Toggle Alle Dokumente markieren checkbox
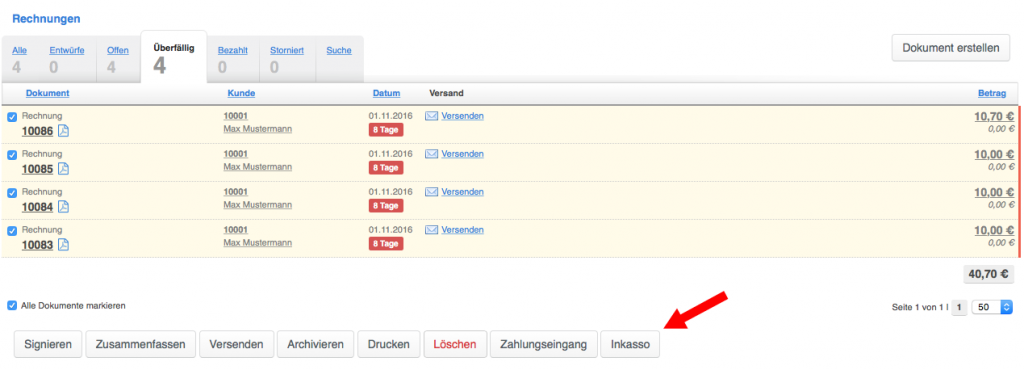This screenshot has height=370, width=1024. 12,305
